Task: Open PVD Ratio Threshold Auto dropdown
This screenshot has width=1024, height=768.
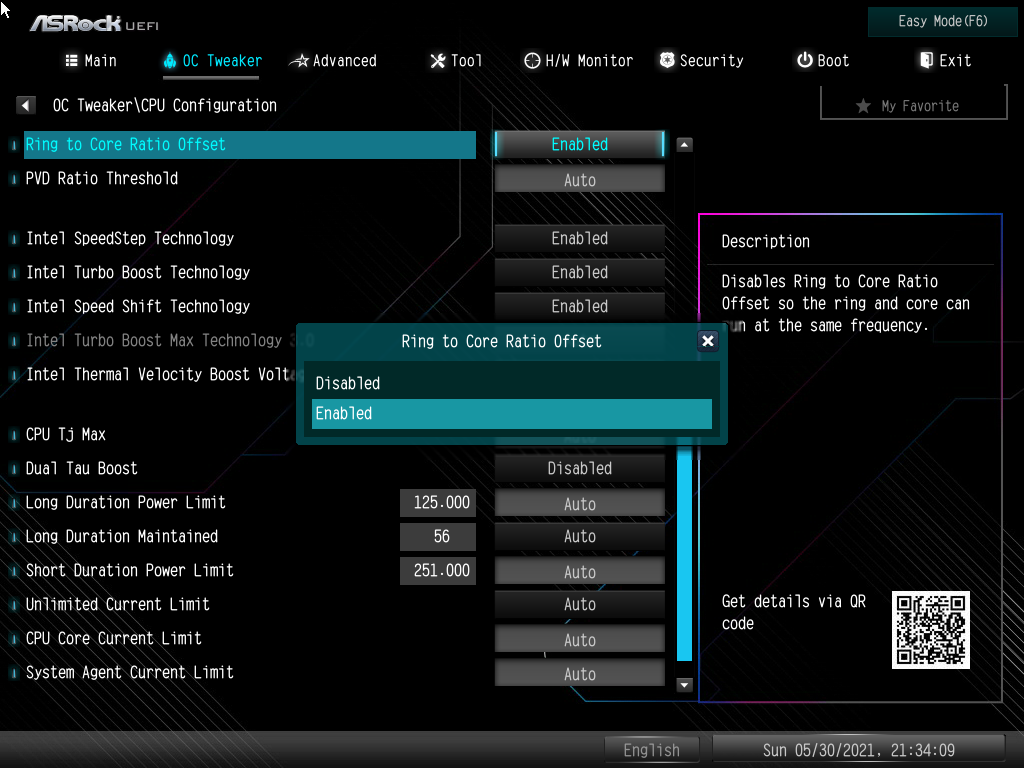Action: pyautogui.click(x=580, y=179)
